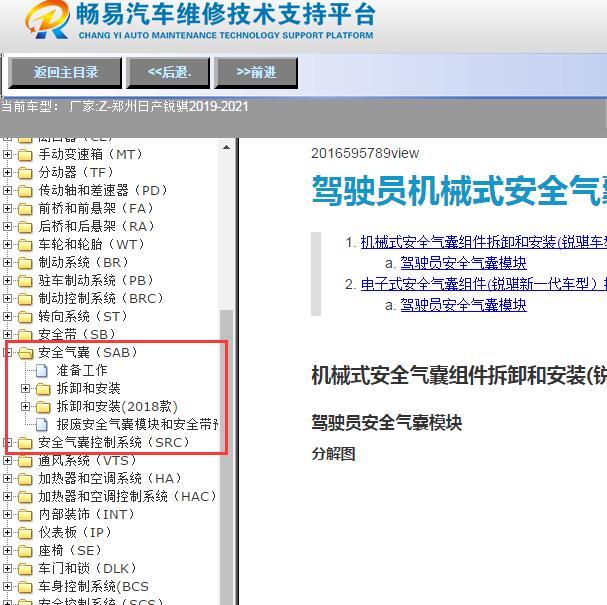Image resolution: width=607 pixels, height=605 pixels.
Task: Click the 准备工作 document icon
Action: [x=42, y=370]
